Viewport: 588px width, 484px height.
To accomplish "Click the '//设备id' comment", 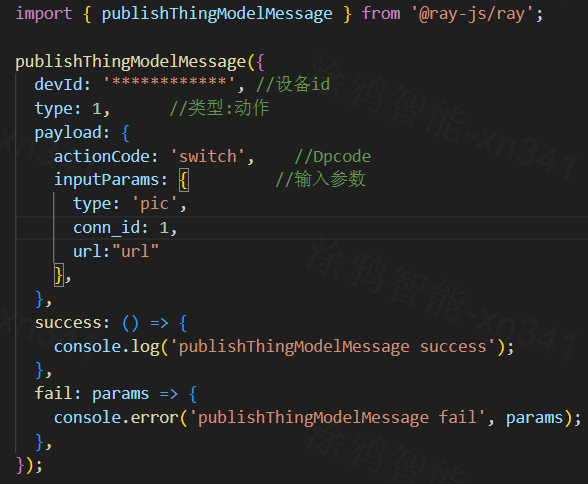I will [x=293, y=84].
